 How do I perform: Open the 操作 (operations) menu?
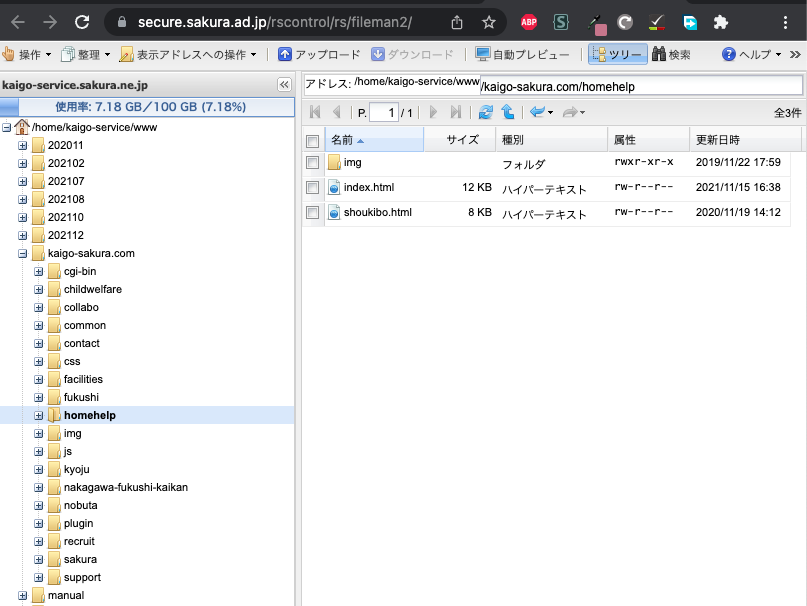(x=28, y=55)
